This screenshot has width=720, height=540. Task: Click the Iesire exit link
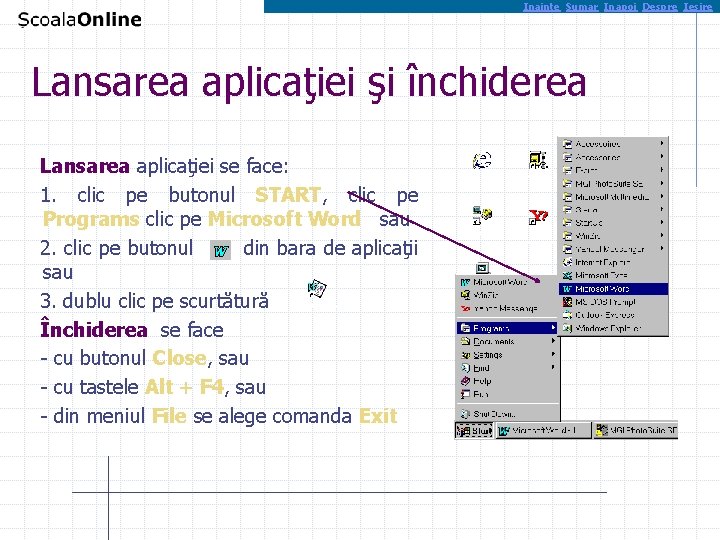tap(698, 6)
